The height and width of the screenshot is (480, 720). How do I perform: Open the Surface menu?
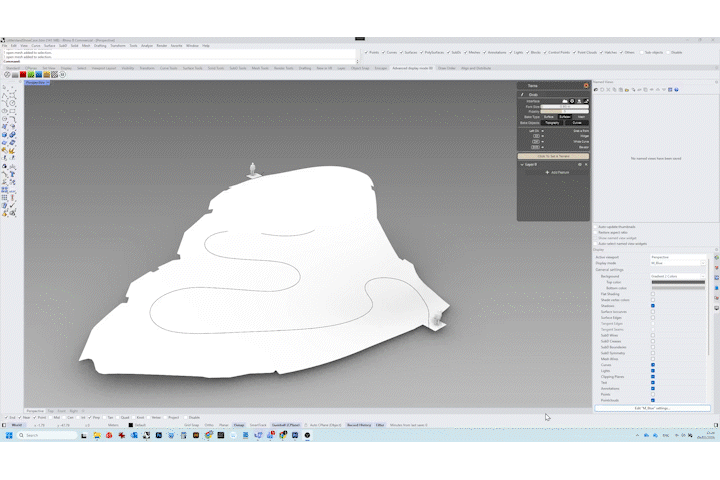pos(50,46)
